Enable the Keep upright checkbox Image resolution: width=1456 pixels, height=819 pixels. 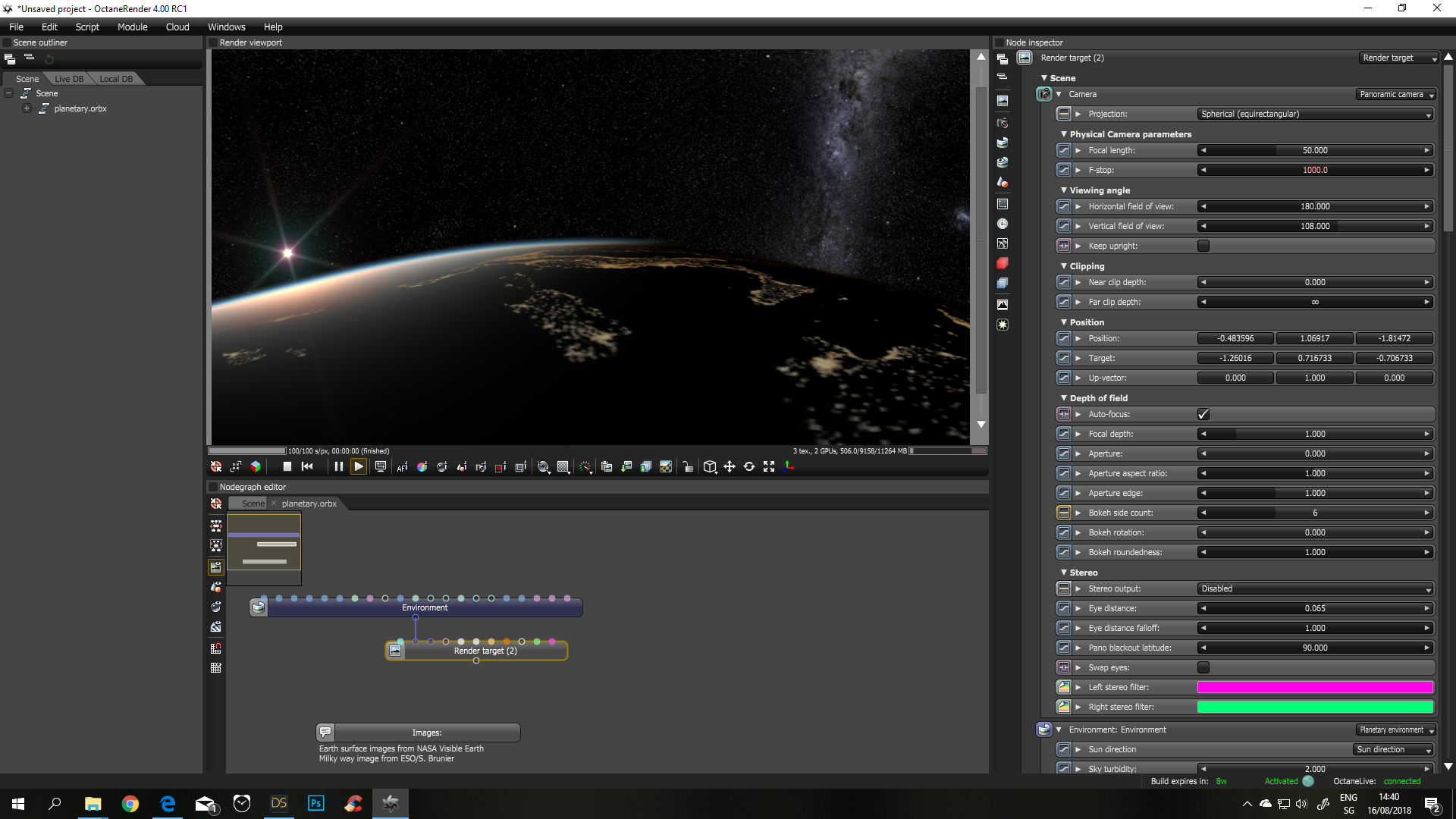pyautogui.click(x=1203, y=246)
